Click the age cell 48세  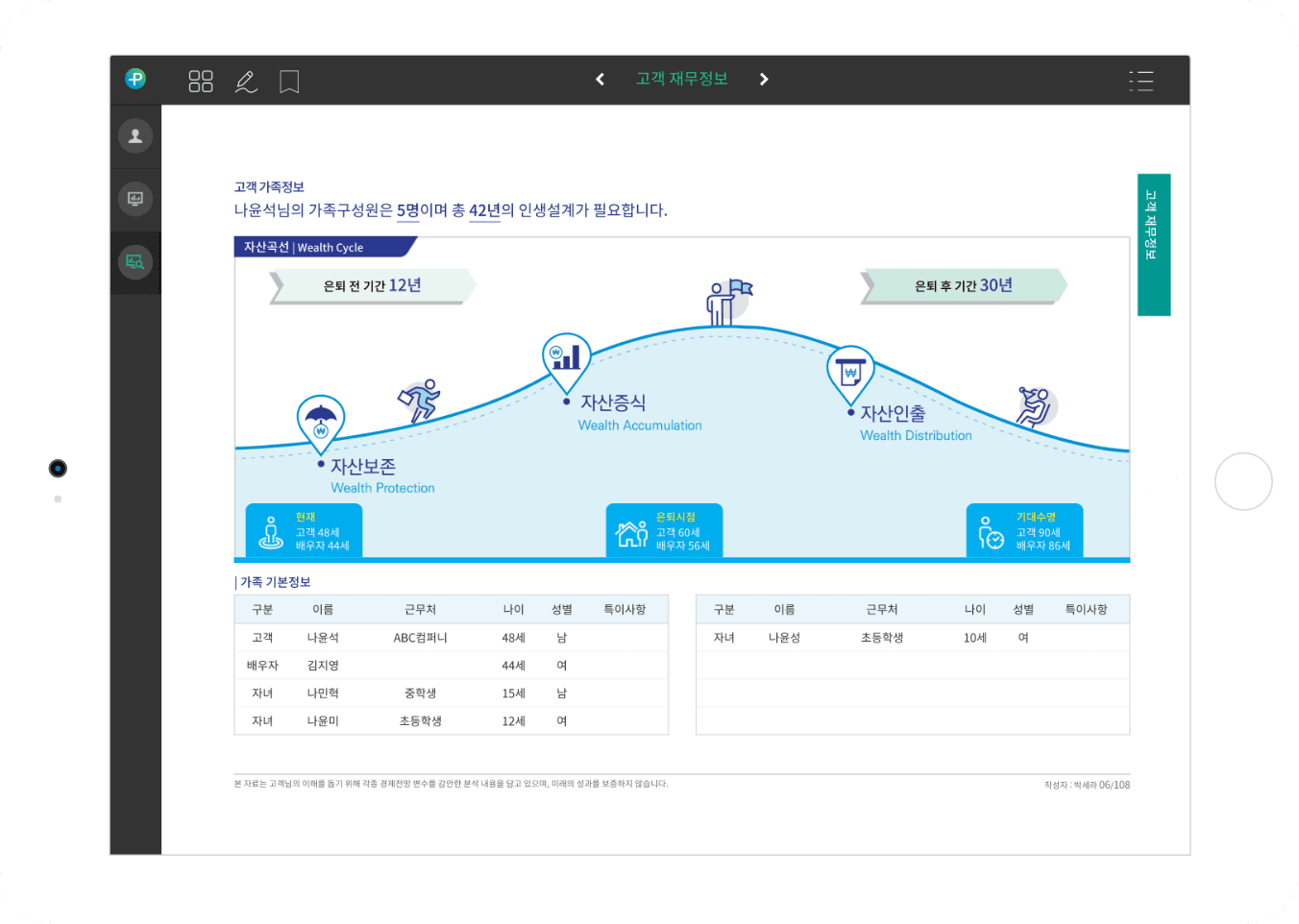pyautogui.click(x=514, y=638)
